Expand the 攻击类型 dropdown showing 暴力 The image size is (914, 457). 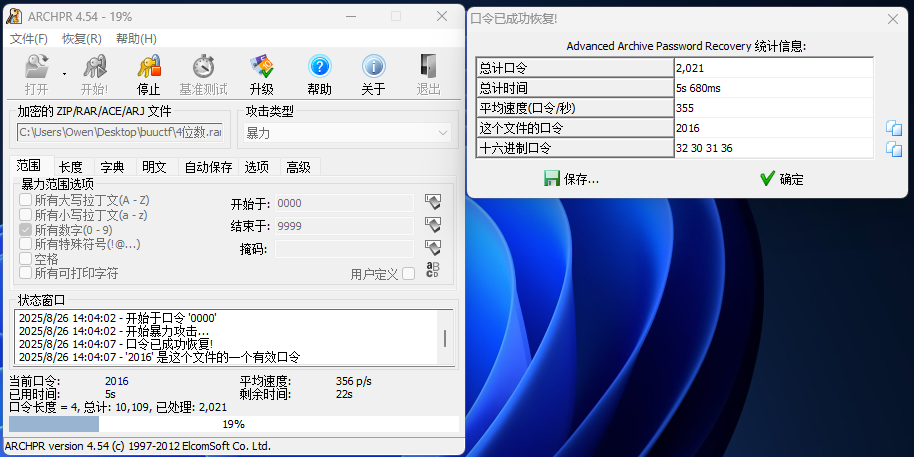pos(348,133)
